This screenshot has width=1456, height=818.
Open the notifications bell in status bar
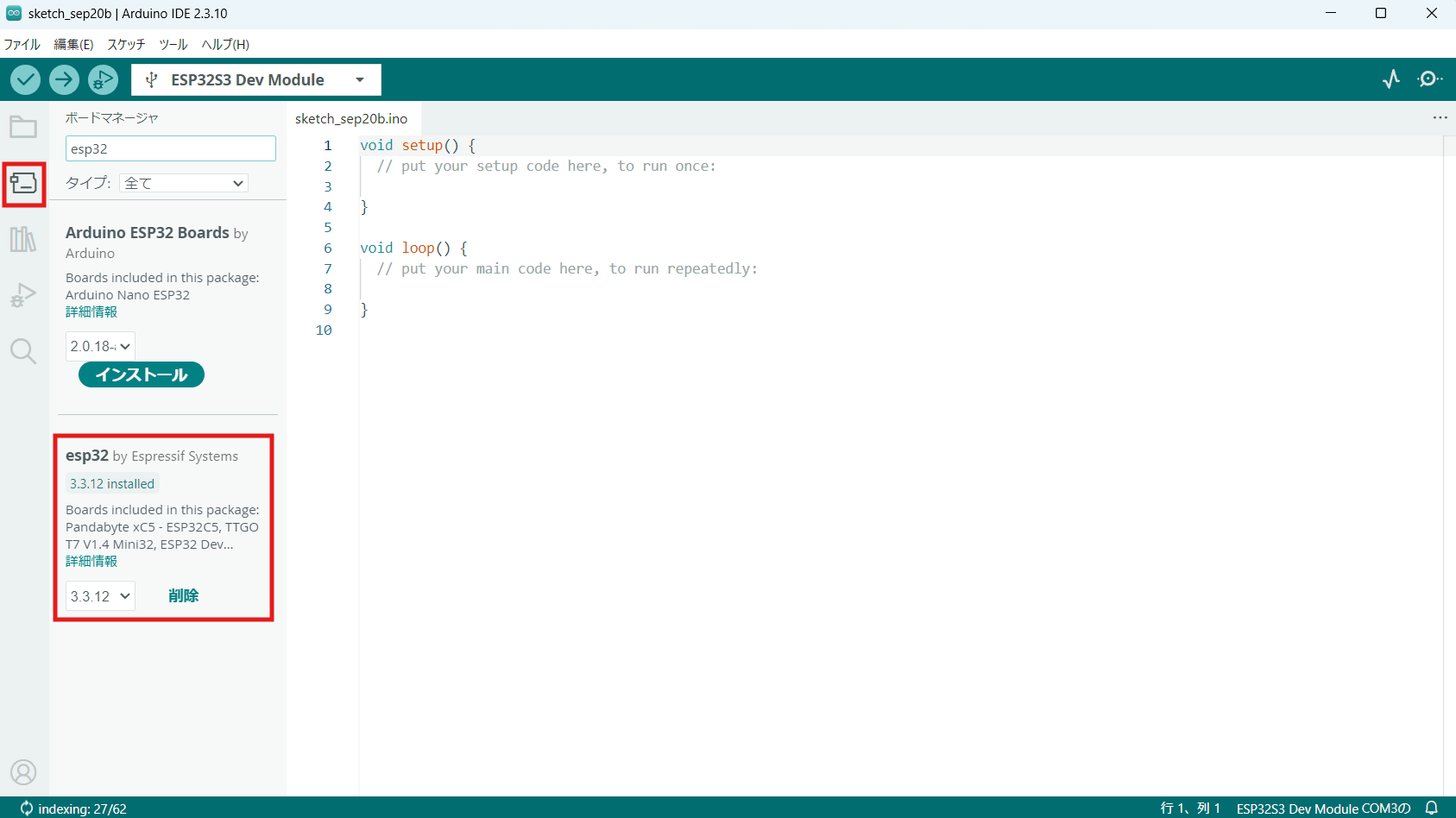(1432, 809)
